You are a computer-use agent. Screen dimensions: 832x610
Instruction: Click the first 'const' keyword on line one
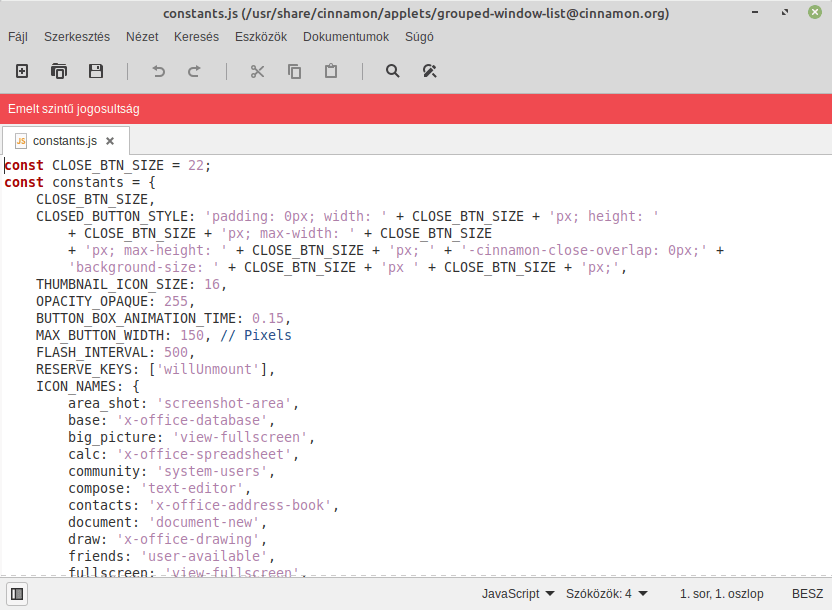point(24,165)
